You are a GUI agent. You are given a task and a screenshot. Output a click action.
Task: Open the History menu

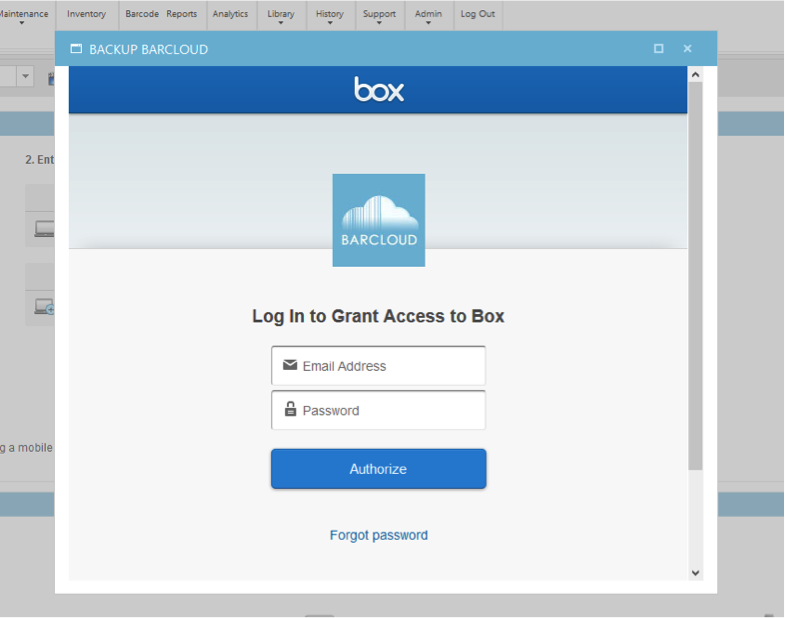[x=330, y=14]
